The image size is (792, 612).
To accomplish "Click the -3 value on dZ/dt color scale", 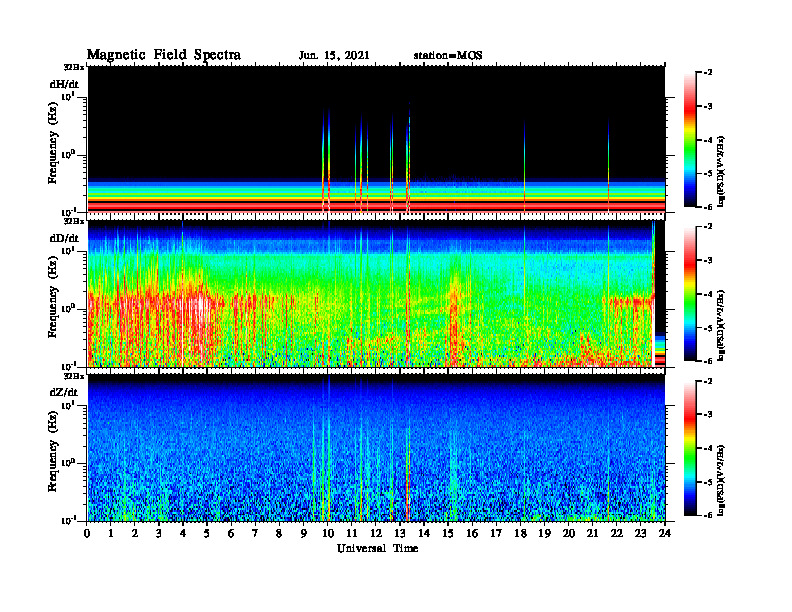I will coord(707,415).
